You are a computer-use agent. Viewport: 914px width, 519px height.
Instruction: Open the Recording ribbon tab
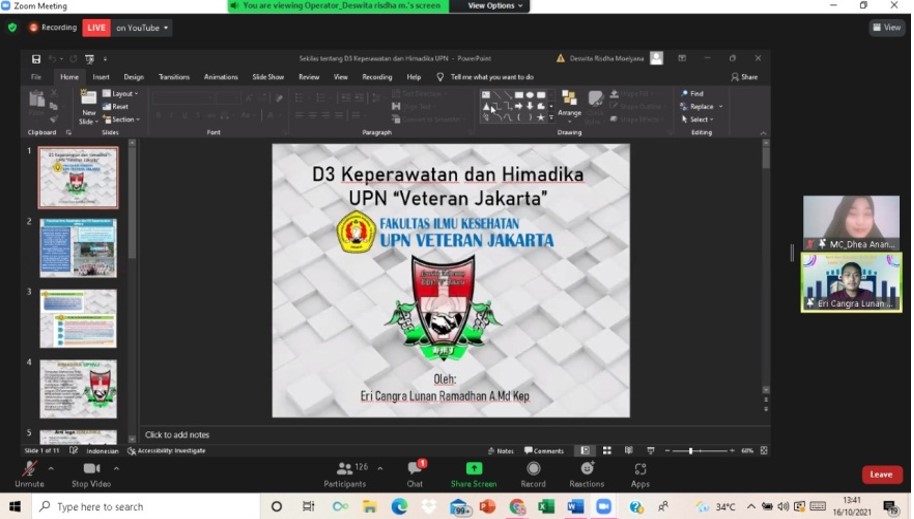(377, 77)
